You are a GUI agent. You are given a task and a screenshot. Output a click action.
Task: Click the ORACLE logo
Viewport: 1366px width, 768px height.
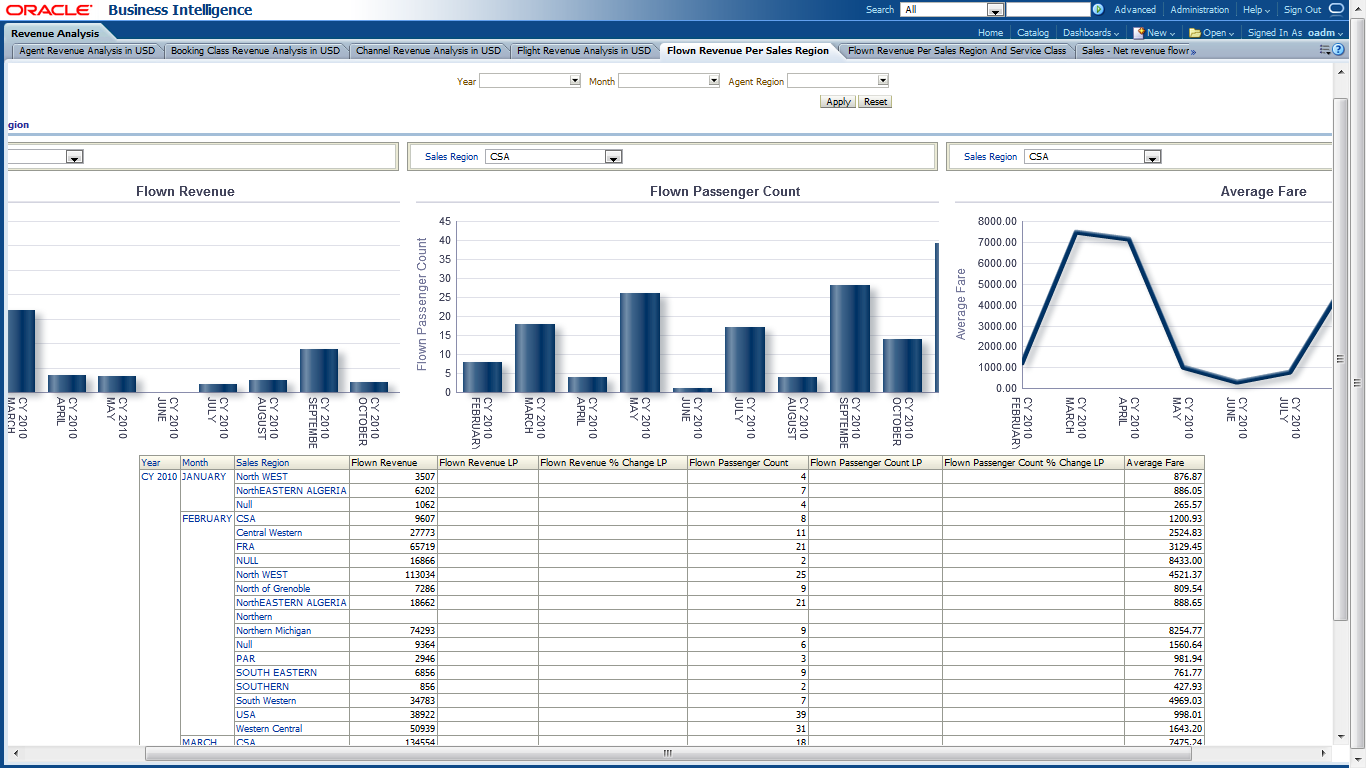point(48,10)
